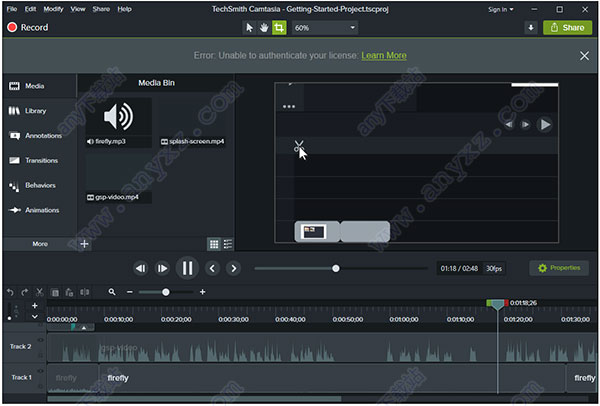Select gsp-video.mp4 in Media Bin
This screenshot has height=406, width=600.
click(118, 179)
